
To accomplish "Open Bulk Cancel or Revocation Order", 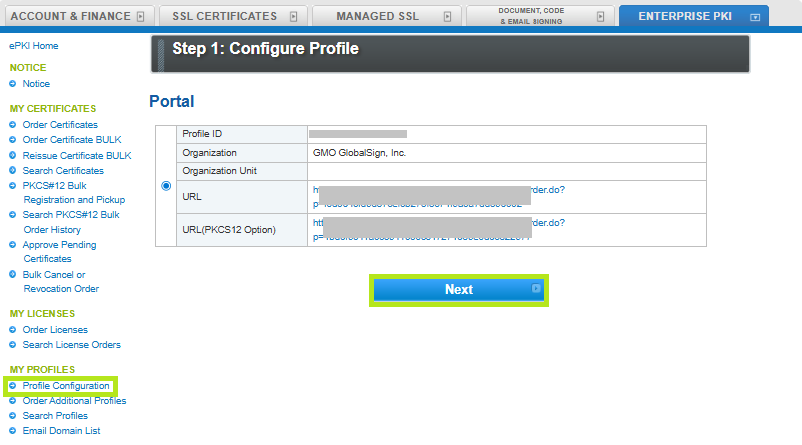I will (x=60, y=281).
